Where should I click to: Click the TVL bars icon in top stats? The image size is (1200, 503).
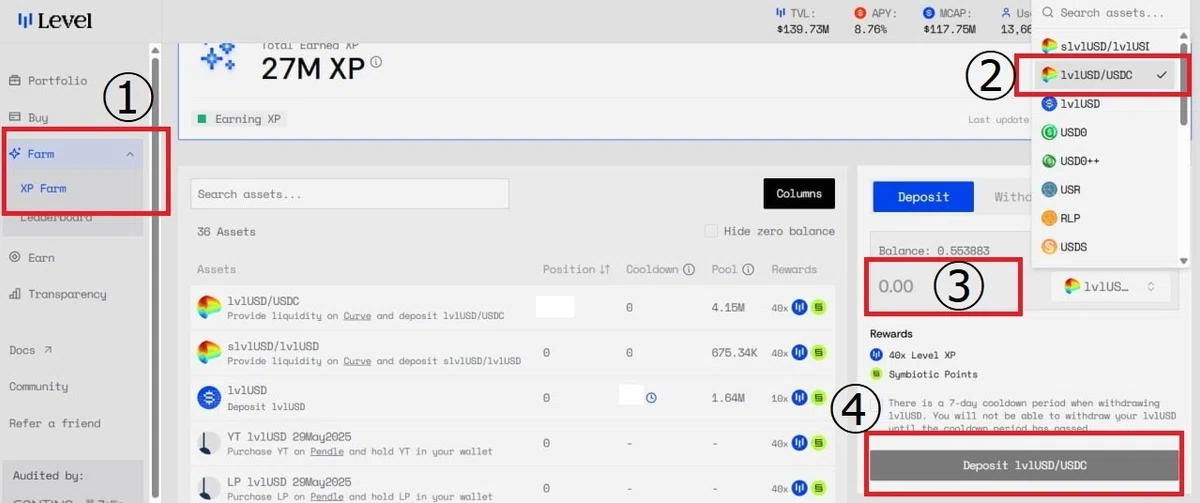point(781,13)
